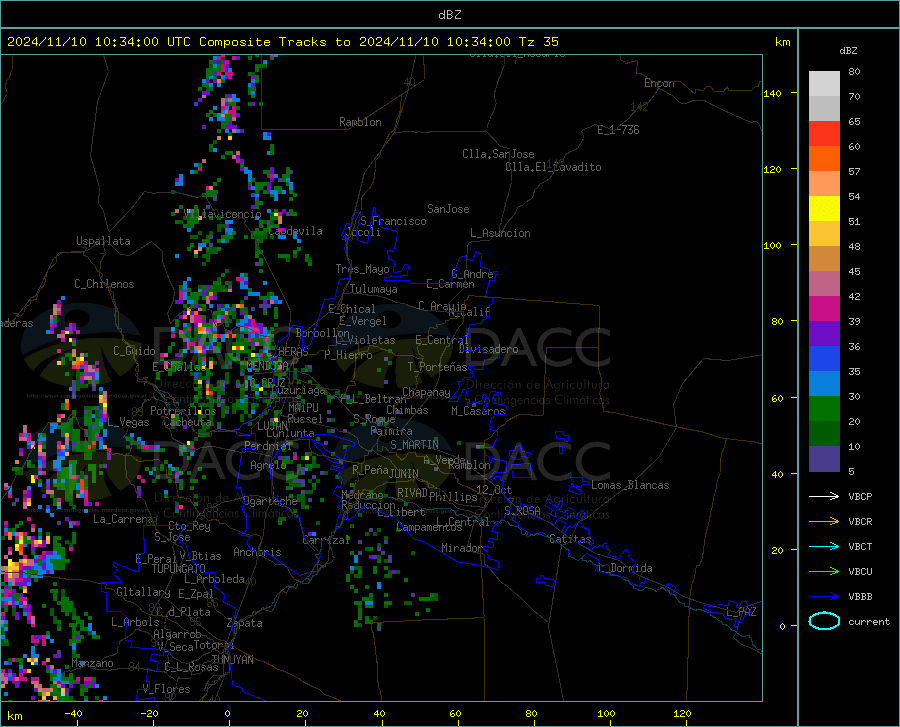The image size is (900, 727).
Task: Click the 'L_Vegas' map label
Action: (128, 422)
